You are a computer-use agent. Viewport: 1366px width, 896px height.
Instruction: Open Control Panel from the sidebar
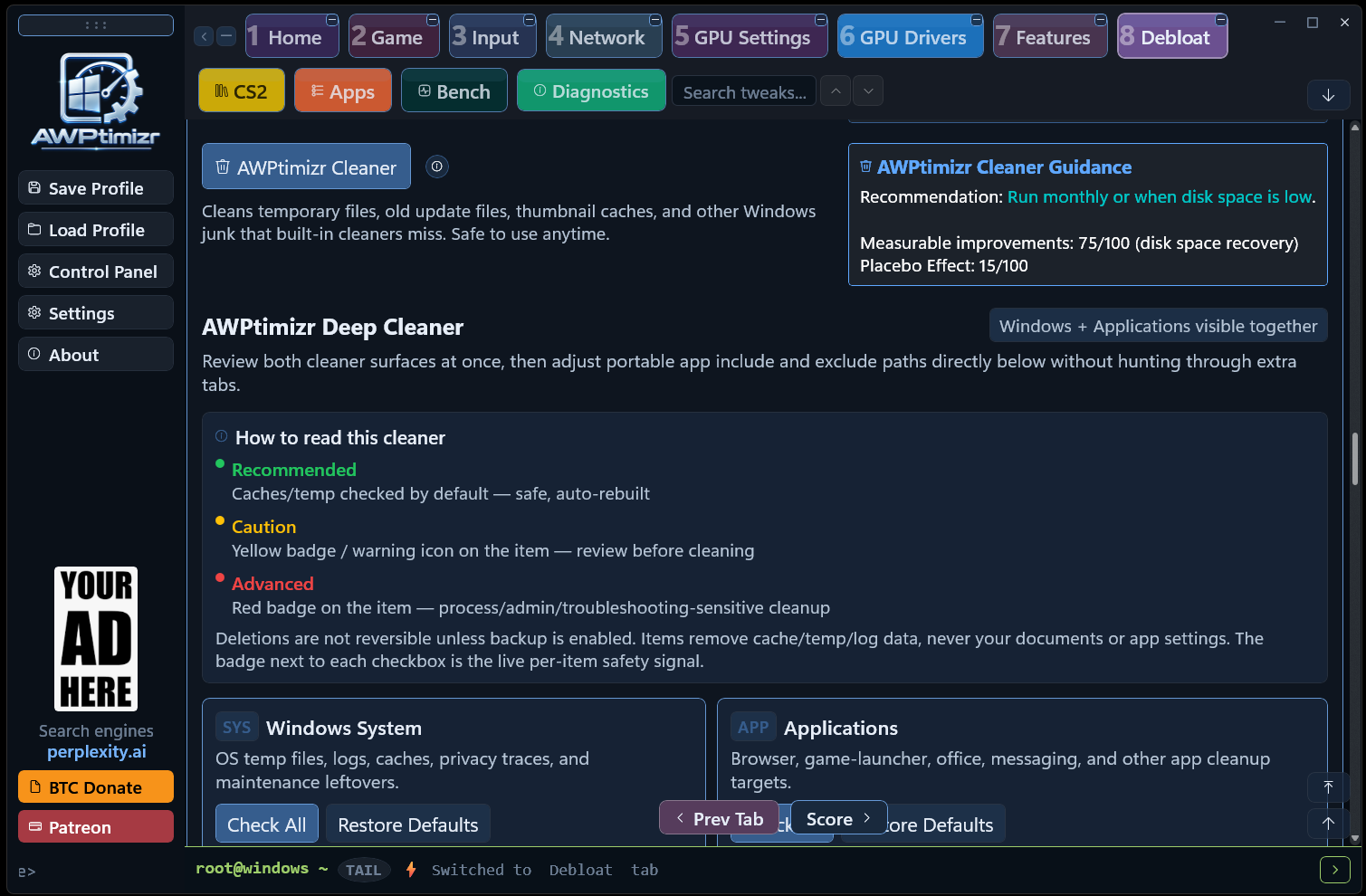coord(96,272)
